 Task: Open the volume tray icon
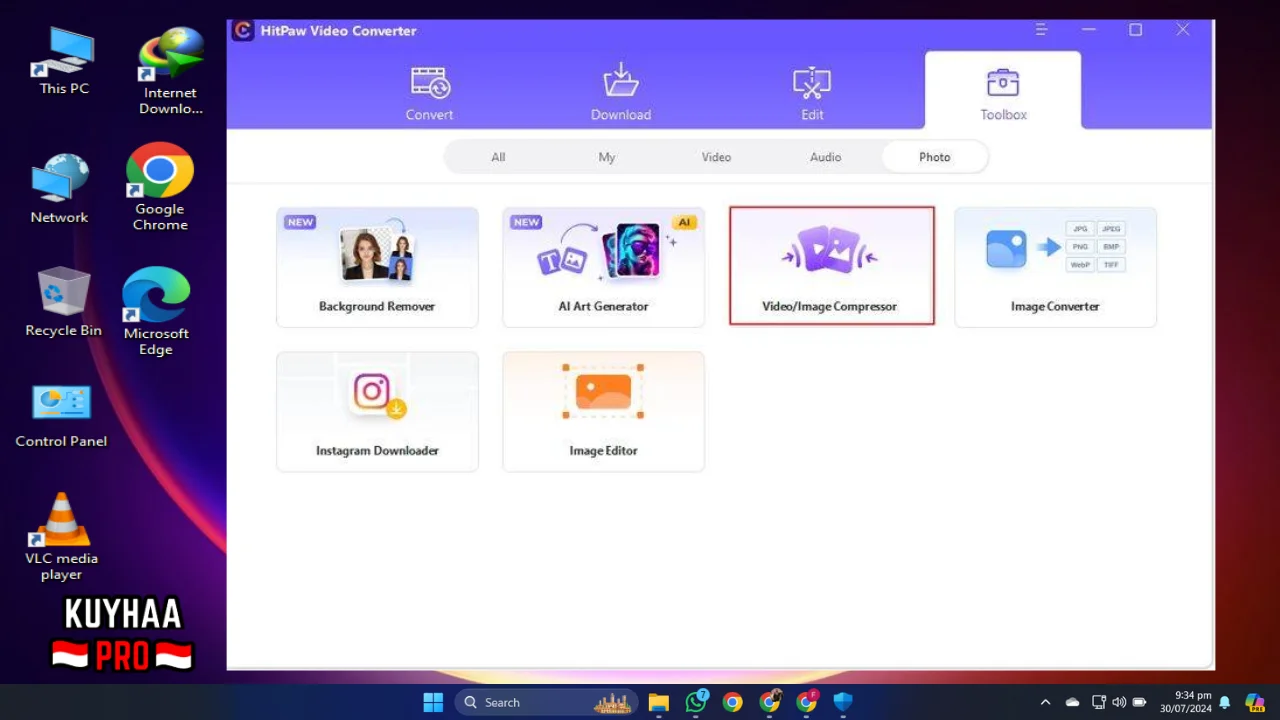pyautogui.click(x=1119, y=702)
